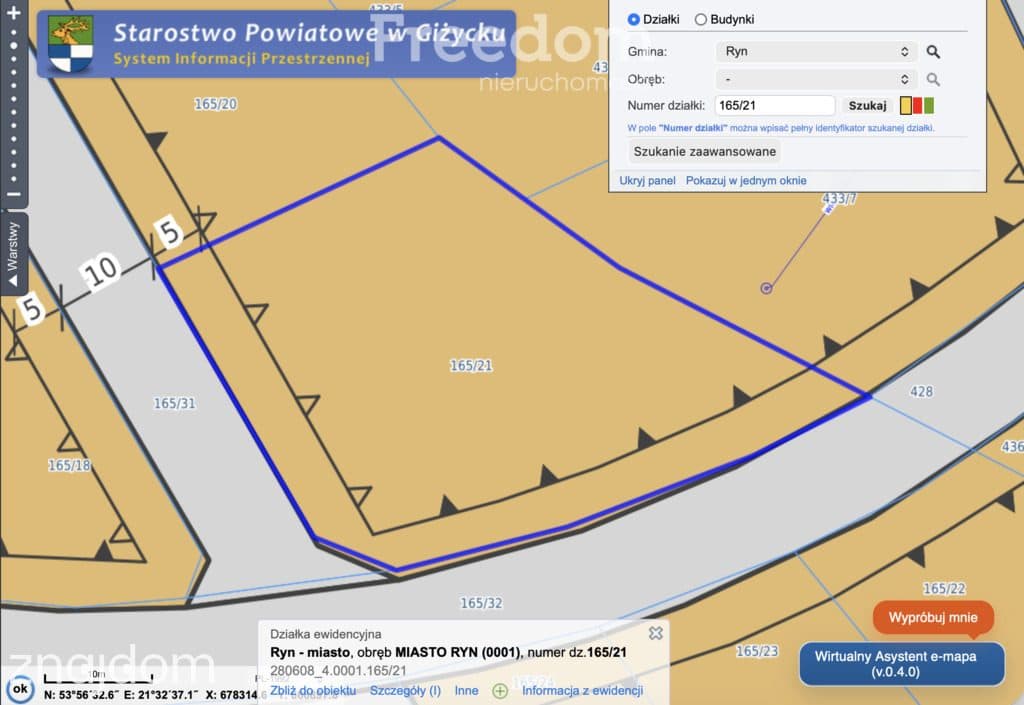Screen dimensions: 1024x705
Task: Click the round ok icon at bottom-left
Action: [20, 689]
